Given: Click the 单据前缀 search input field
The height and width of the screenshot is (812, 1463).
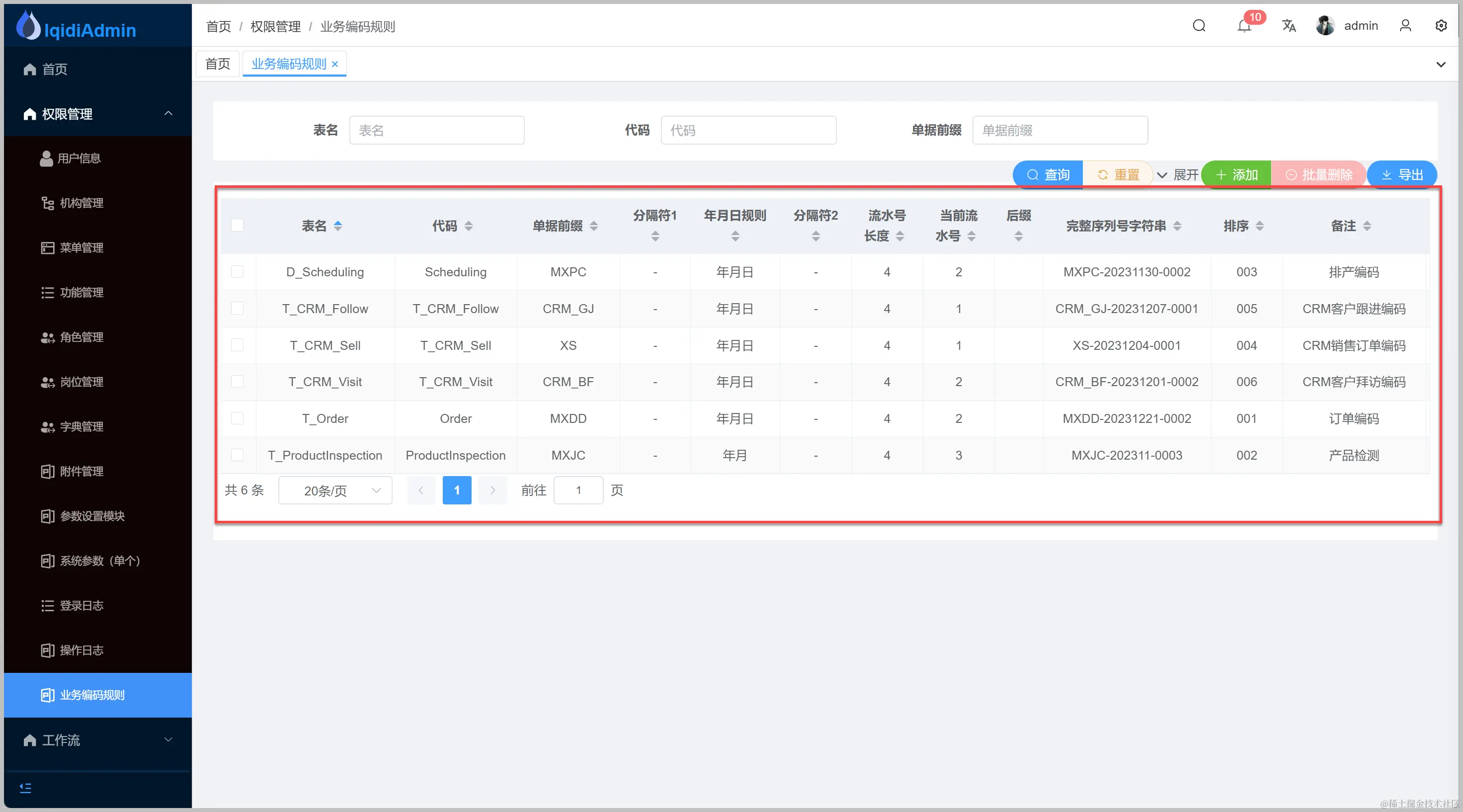Looking at the screenshot, I should 1060,131.
